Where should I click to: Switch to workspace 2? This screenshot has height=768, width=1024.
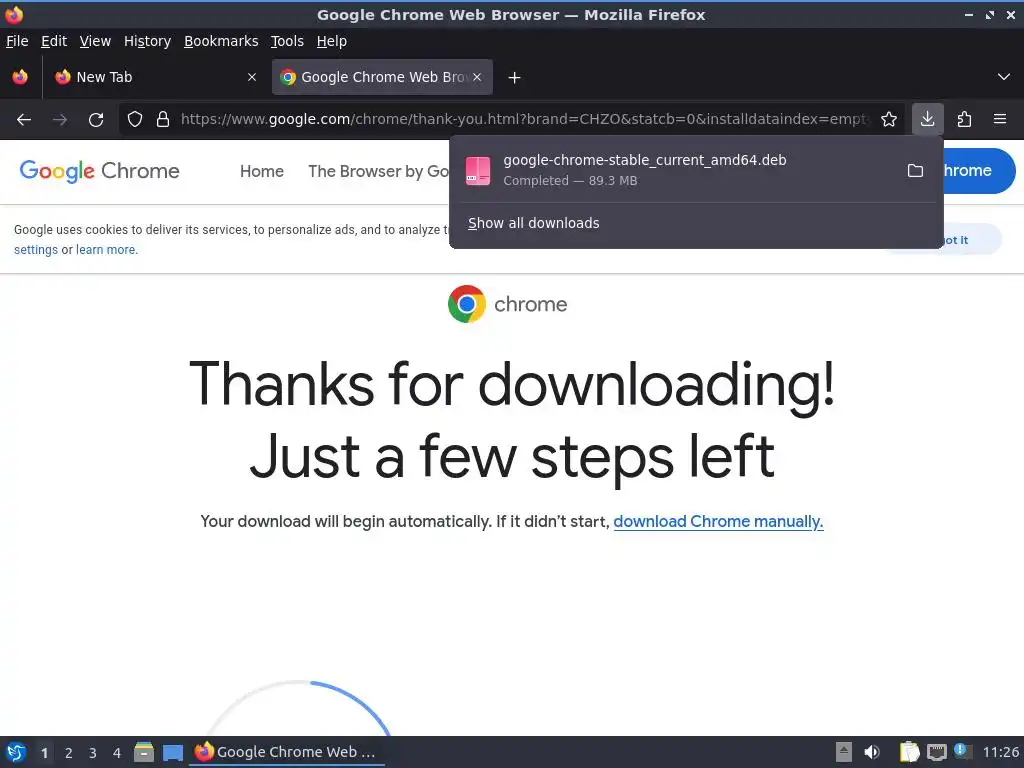[69, 753]
